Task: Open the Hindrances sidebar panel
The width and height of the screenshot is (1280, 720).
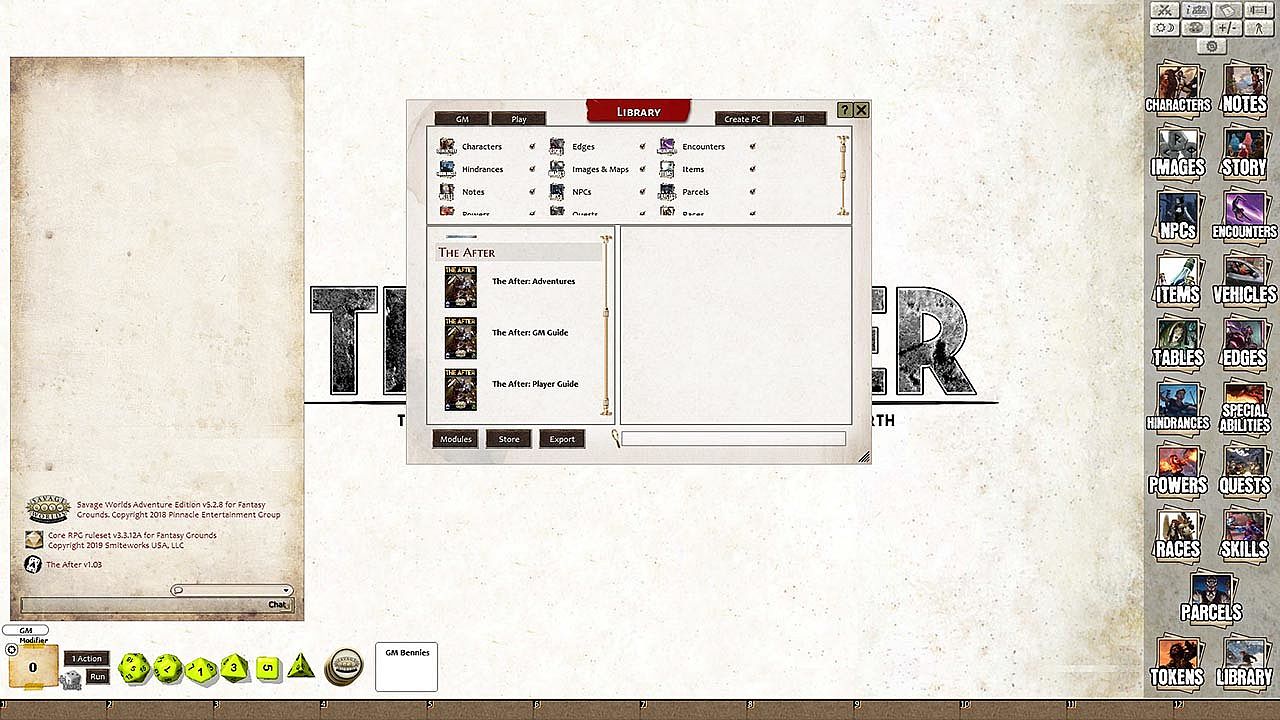Action: tap(1177, 406)
